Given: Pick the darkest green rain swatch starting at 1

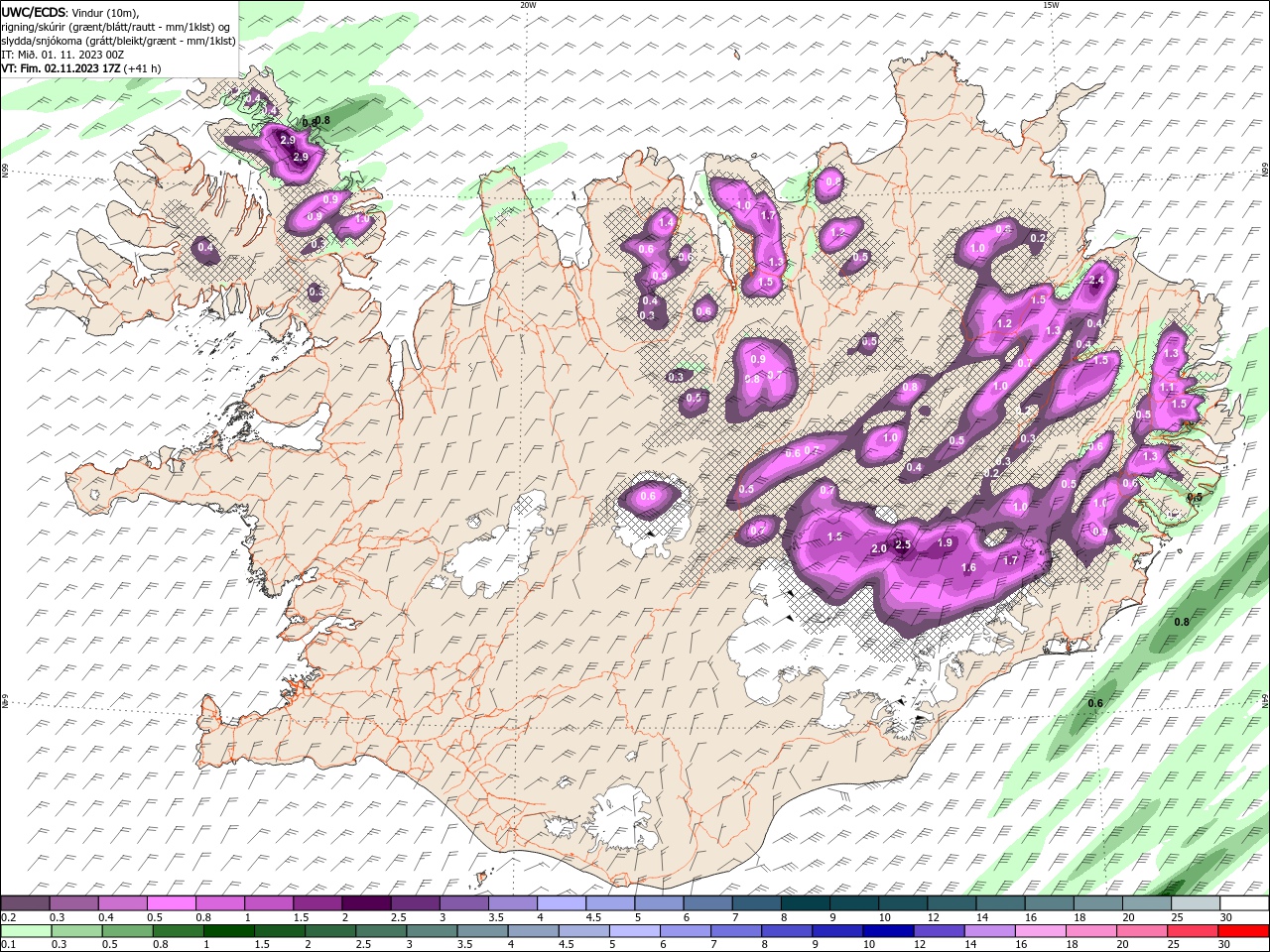Looking at the screenshot, I should tap(231, 931).
